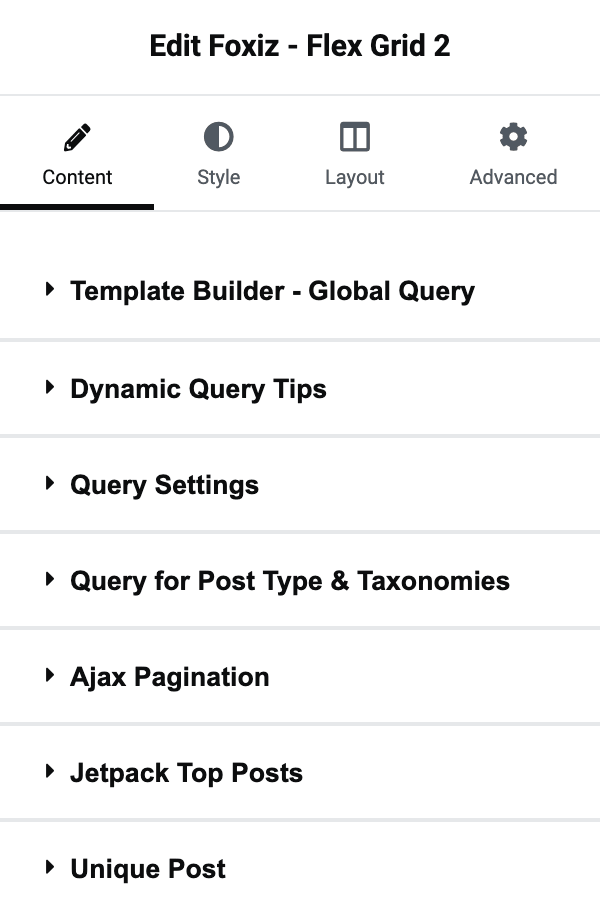Viewport: 600px width, 914px height.
Task: Open Query for Post Type & Taxonomies title
Action: tap(290, 582)
